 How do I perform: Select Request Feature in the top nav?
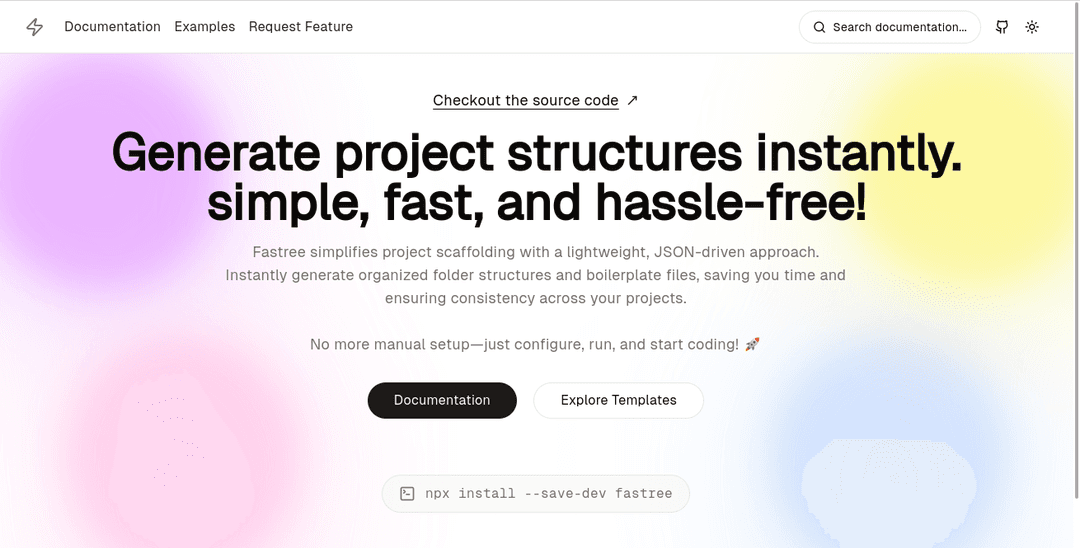coord(301,27)
